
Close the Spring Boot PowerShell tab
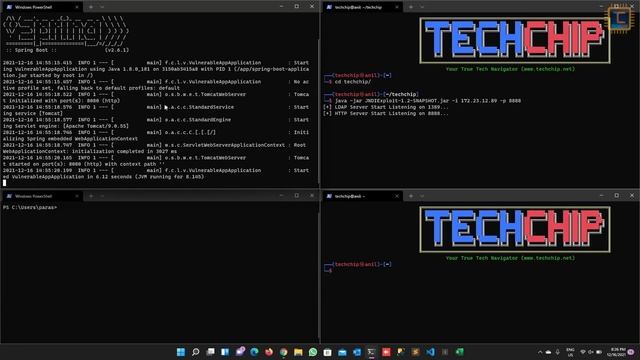pyautogui.click(x=77, y=7)
